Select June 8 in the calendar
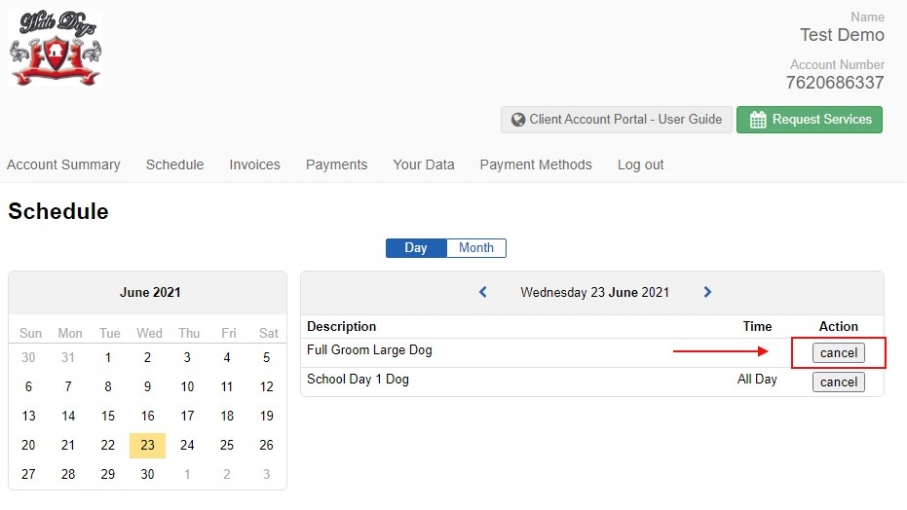The image size is (907, 510). 108,386
